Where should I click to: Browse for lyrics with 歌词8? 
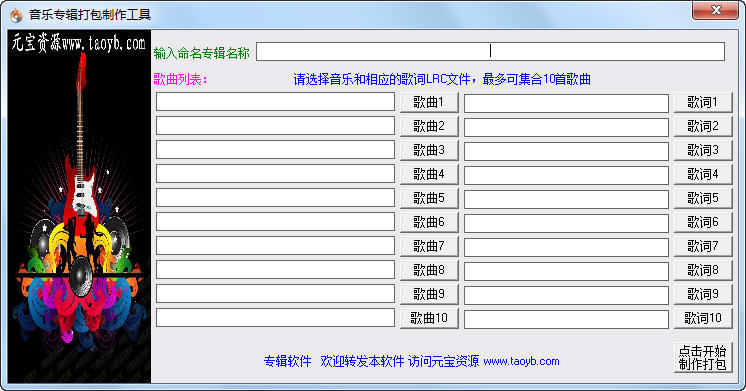coord(703,270)
